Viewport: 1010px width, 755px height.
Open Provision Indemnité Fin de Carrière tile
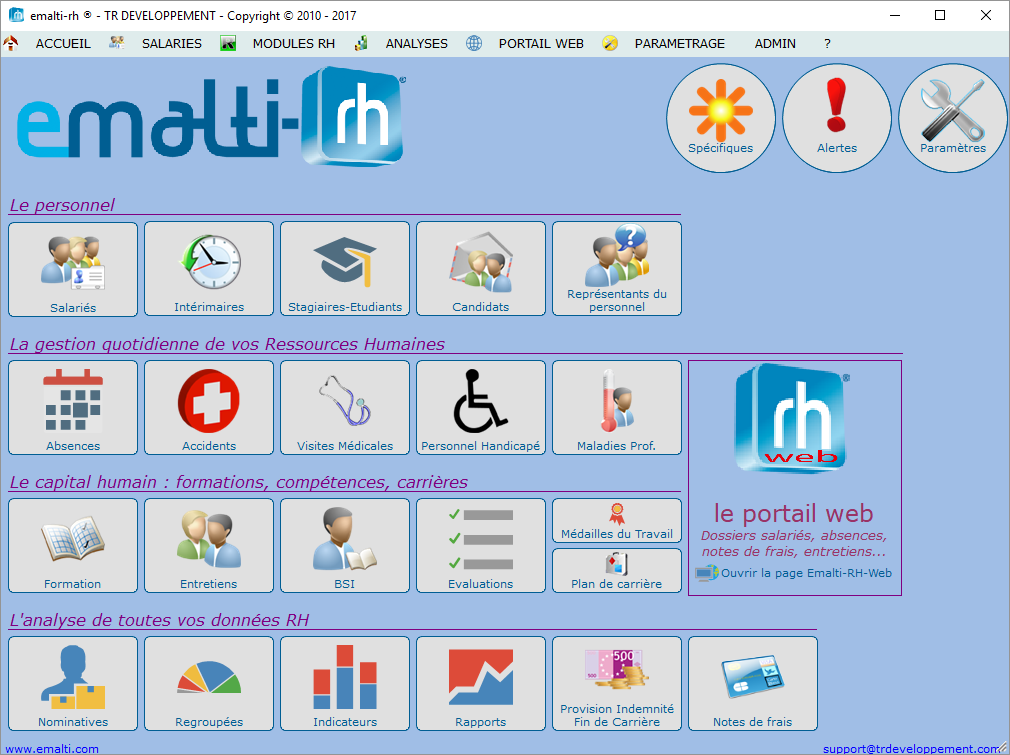[616, 683]
